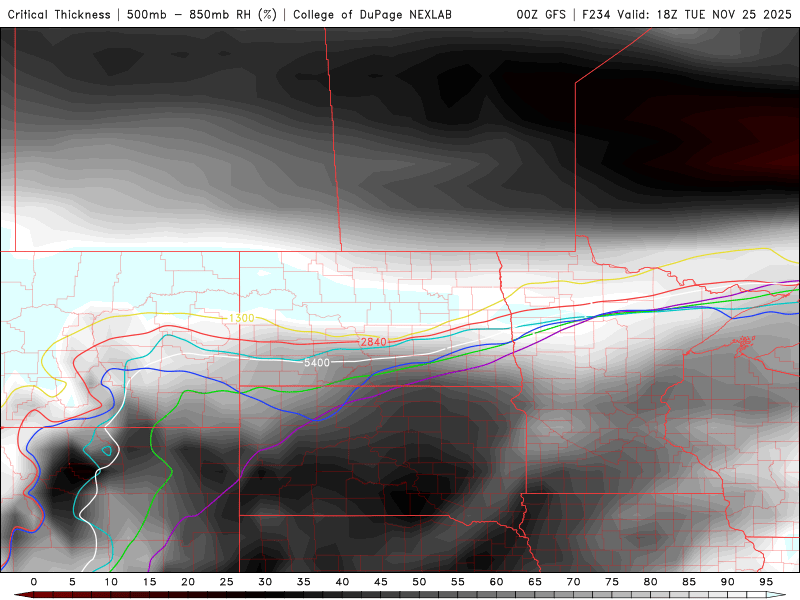Select the '15' tick on the color scale
This screenshot has width=800, height=600.
coord(149,582)
